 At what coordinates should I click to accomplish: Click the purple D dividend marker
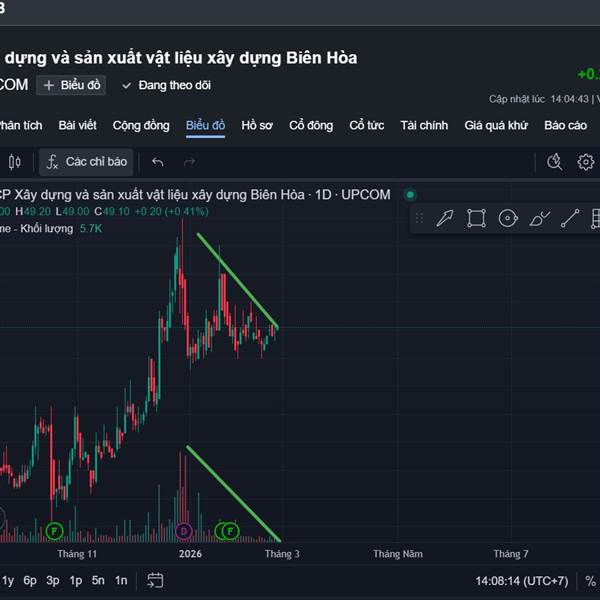point(184,531)
